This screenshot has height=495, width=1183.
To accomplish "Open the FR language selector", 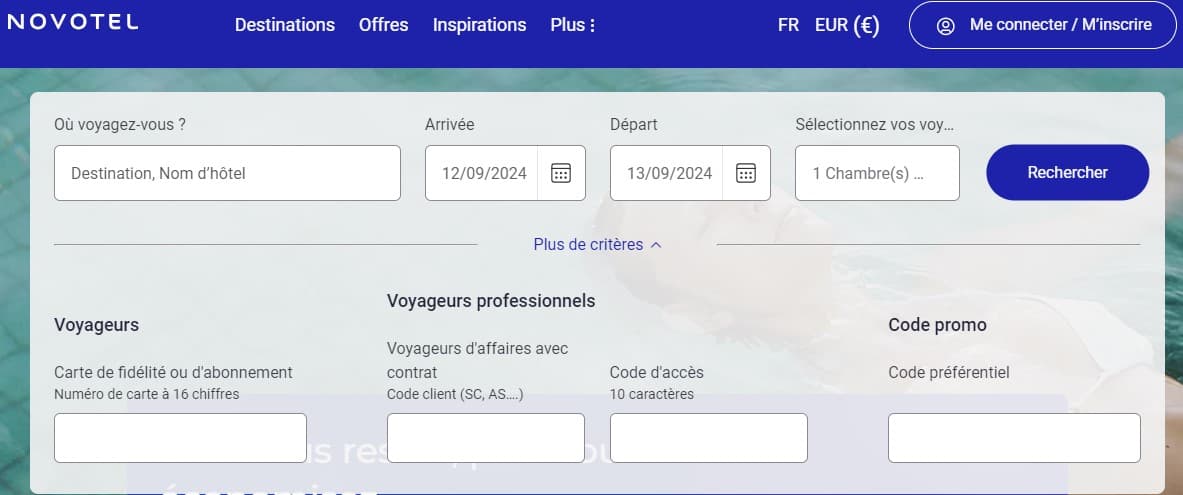I will coord(788,25).
